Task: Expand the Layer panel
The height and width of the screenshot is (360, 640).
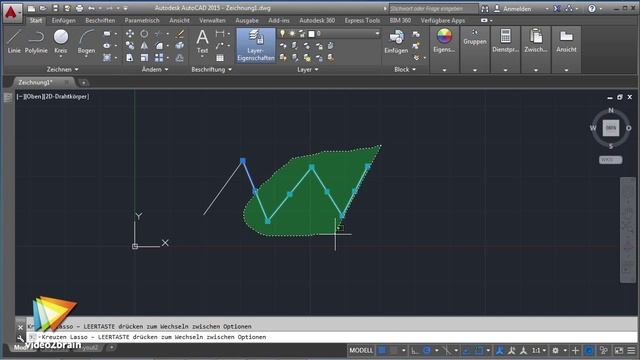Action: point(307,69)
